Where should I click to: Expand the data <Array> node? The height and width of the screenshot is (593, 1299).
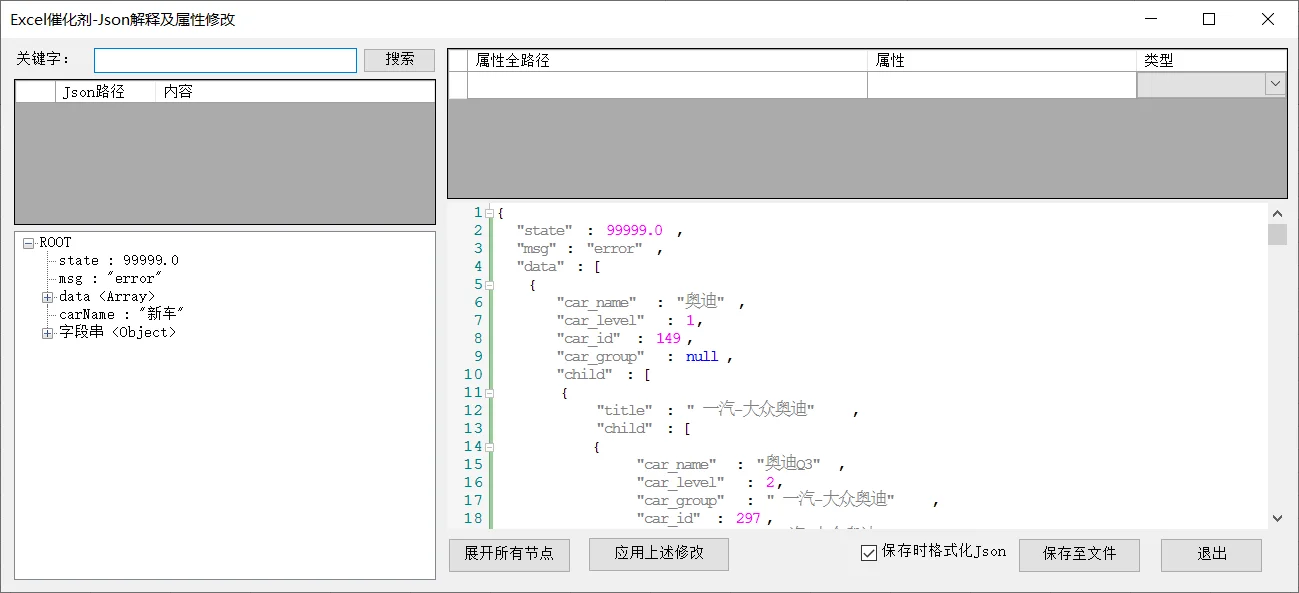click(x=47, y=297)
